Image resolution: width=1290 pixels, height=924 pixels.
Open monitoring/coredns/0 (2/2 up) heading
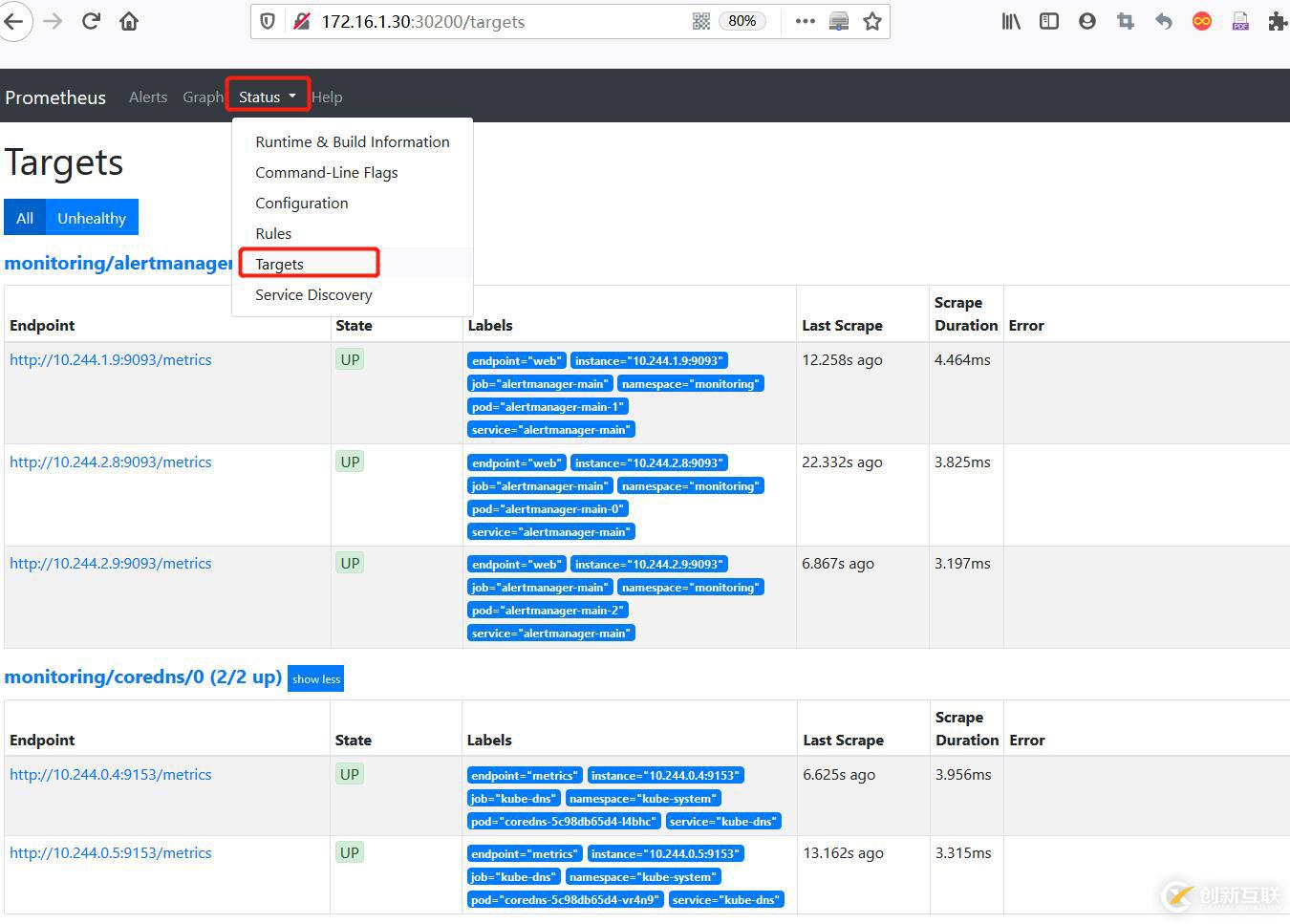(x=143, y=677)
